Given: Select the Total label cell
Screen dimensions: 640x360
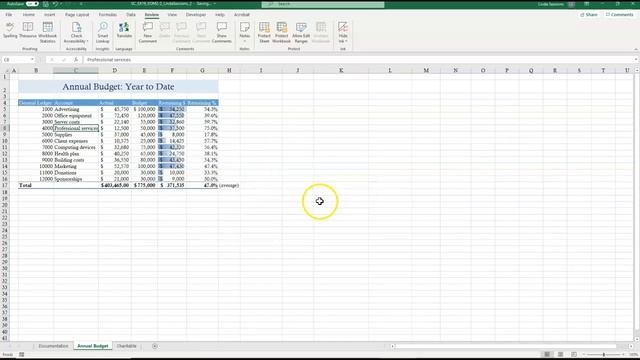Looking at the screenshot, I should point(36,185).
